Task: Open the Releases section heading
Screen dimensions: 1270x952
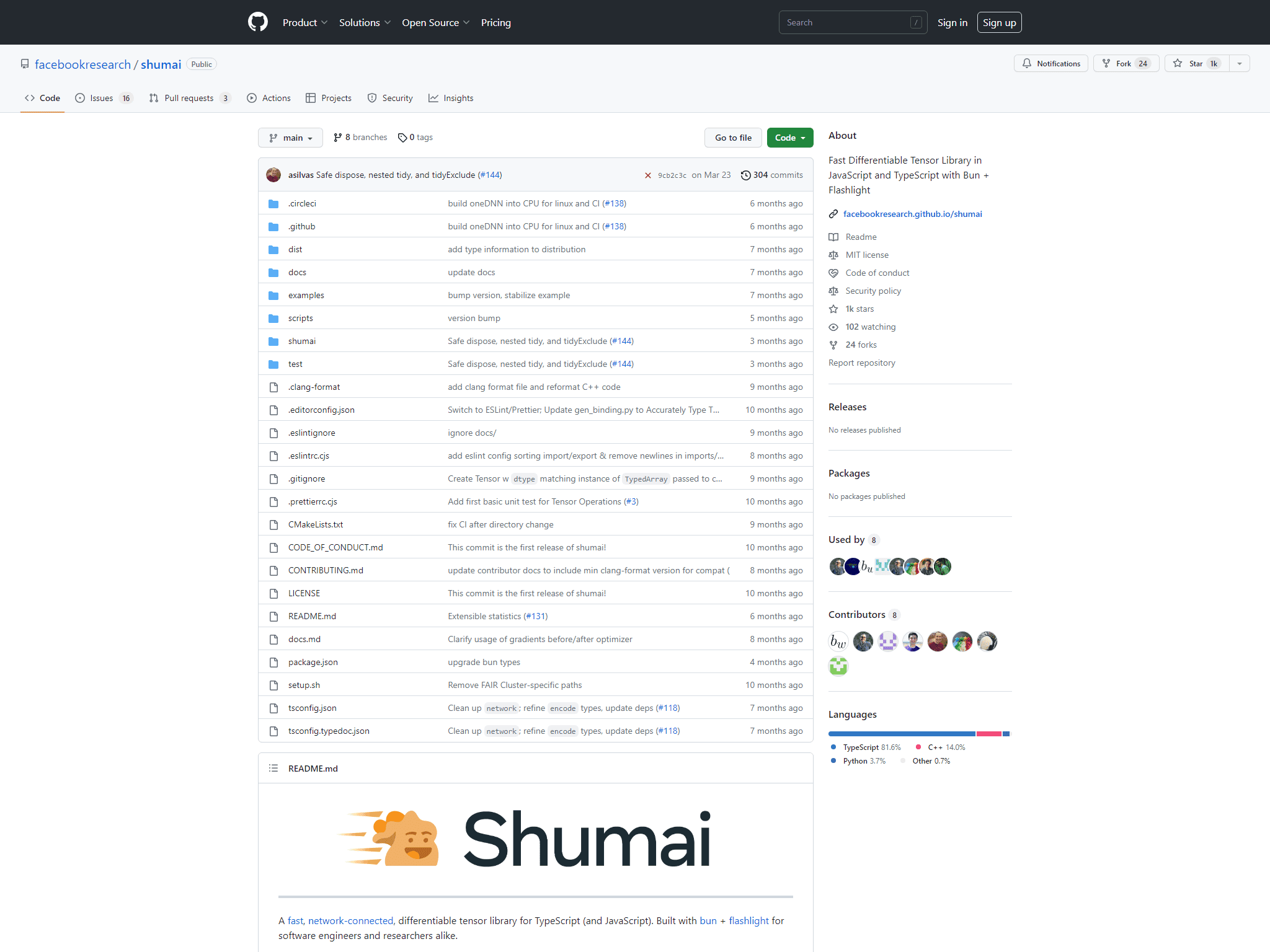Action: pyautogui.click(x=847, y=407)
